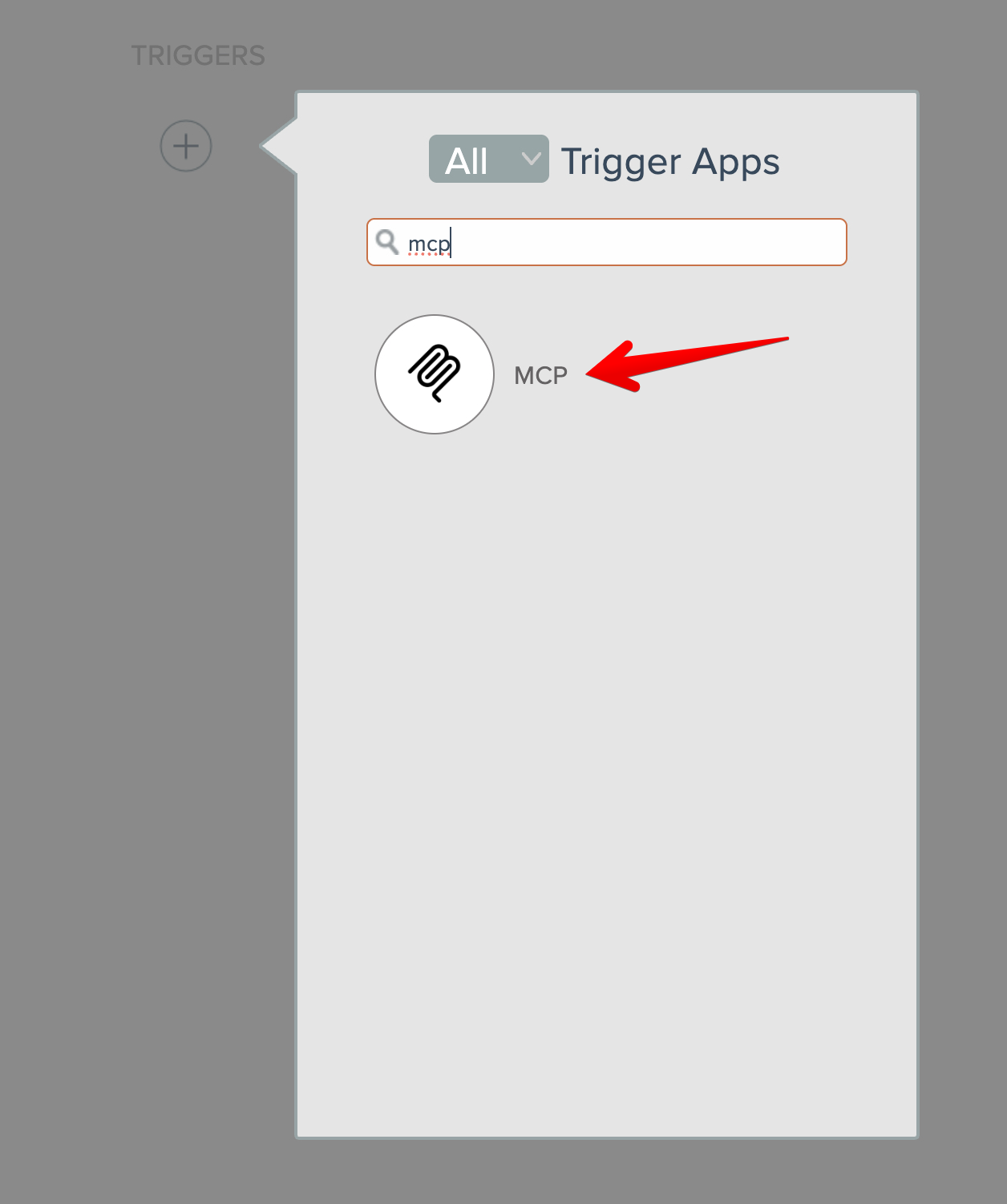Click grey backdrop to the right of the popup
The height and width of the screenshot is (1204, 1007).
(x=963, y=601)
